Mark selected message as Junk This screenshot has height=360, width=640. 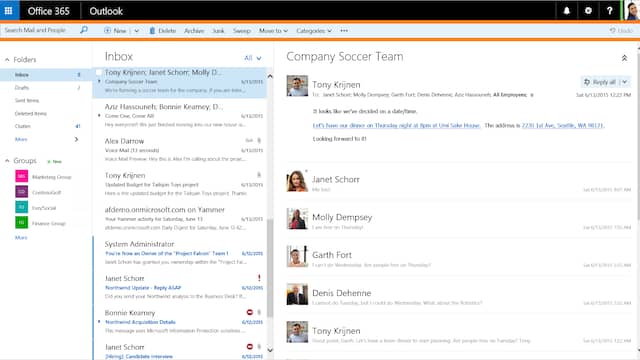pos(218,31)
